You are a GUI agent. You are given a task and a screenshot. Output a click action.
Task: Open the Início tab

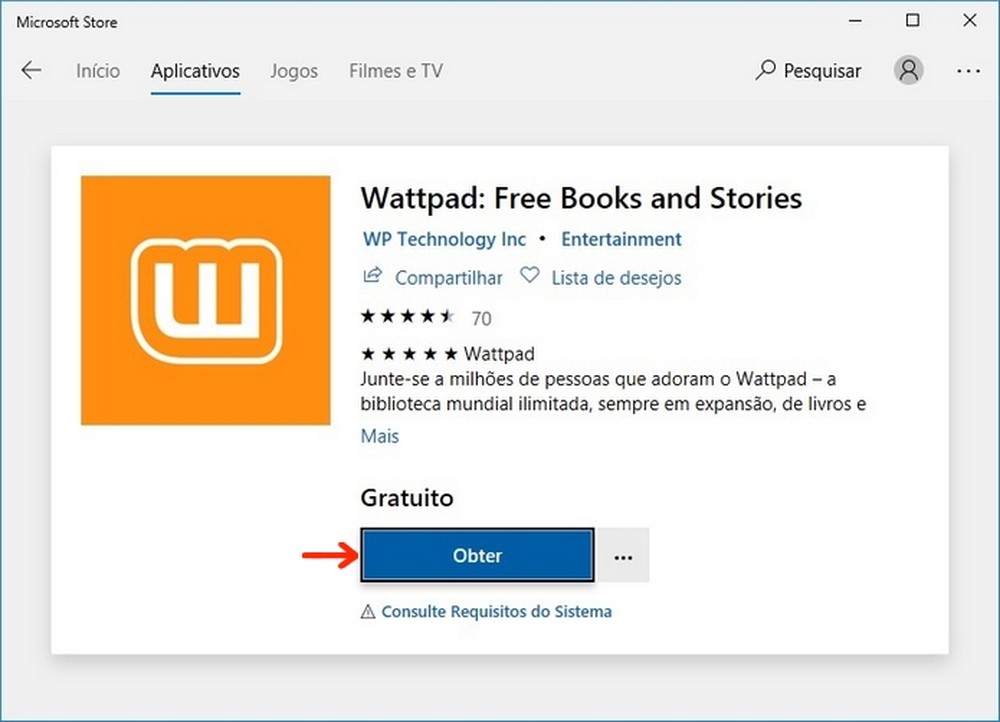(97, 71)
